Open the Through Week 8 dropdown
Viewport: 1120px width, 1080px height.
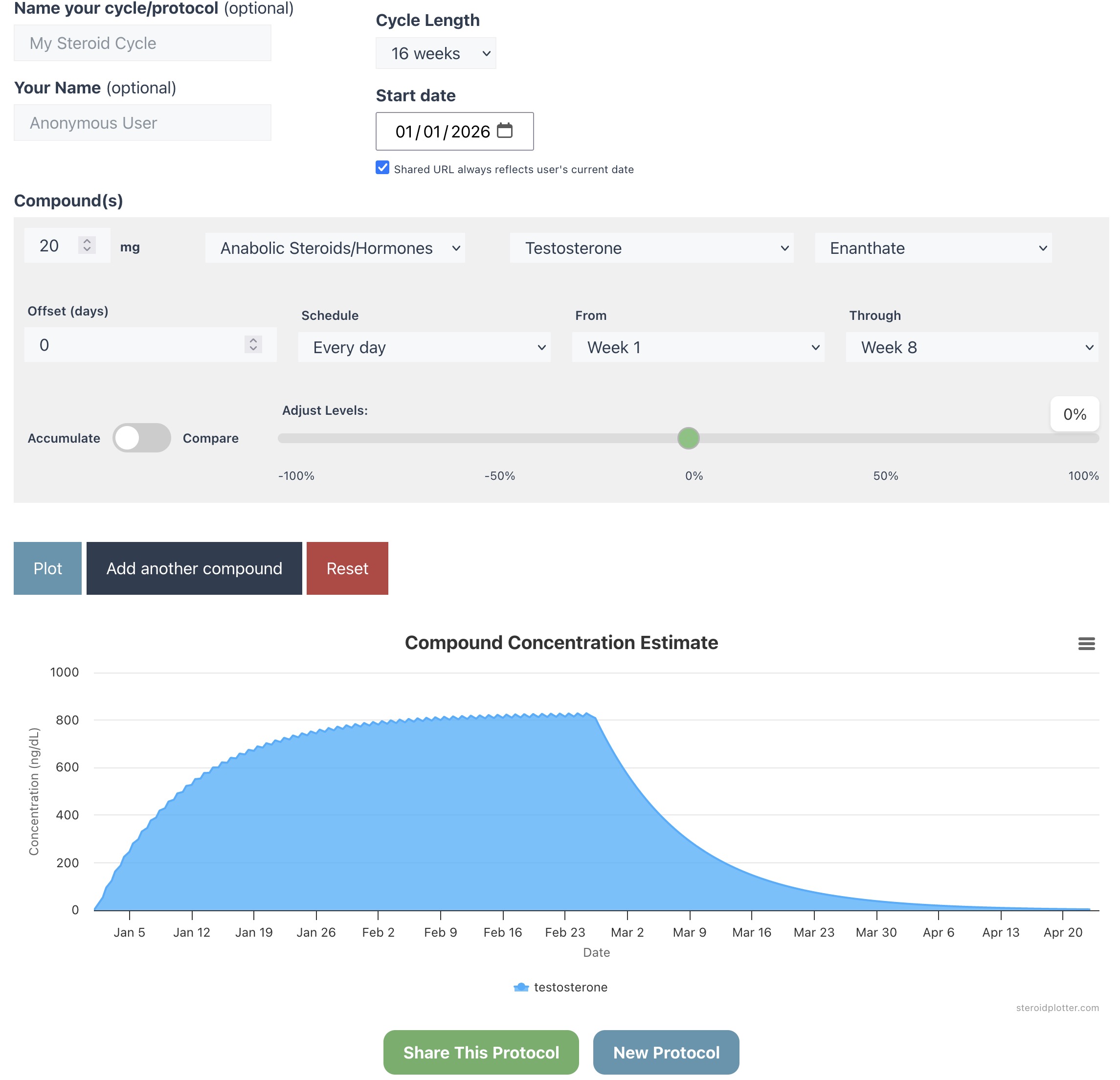(x=971, y=347)
